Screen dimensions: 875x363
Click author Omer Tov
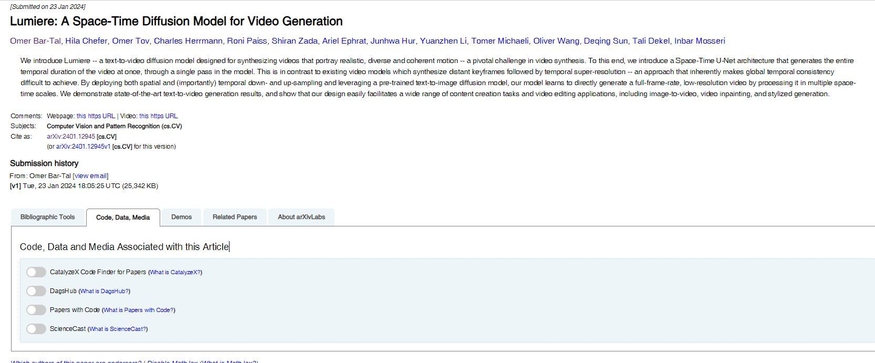click(131, 41)
